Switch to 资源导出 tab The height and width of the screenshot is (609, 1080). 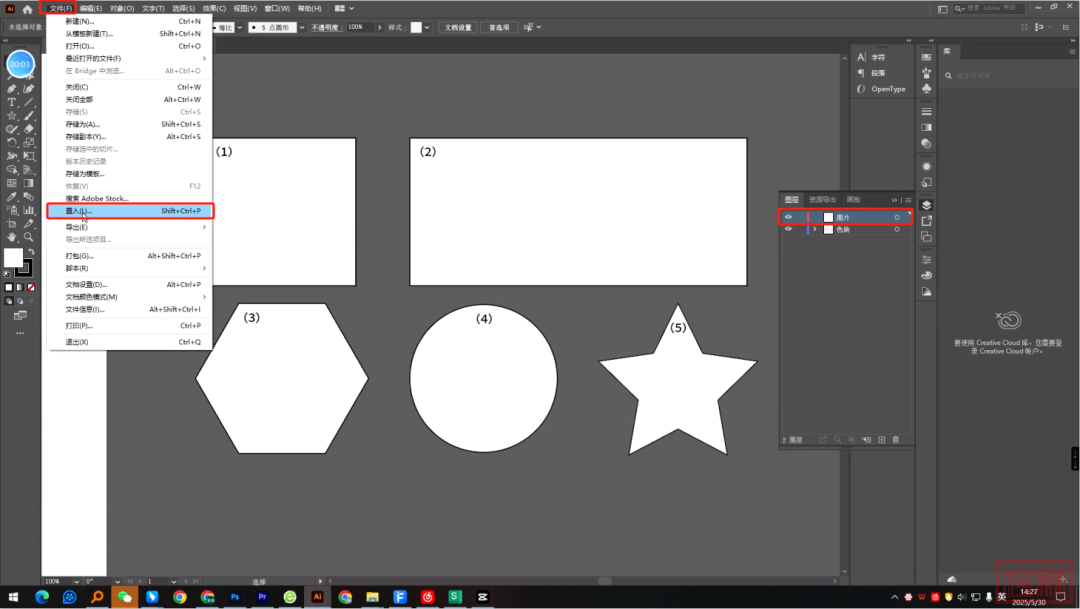point(822,200)
